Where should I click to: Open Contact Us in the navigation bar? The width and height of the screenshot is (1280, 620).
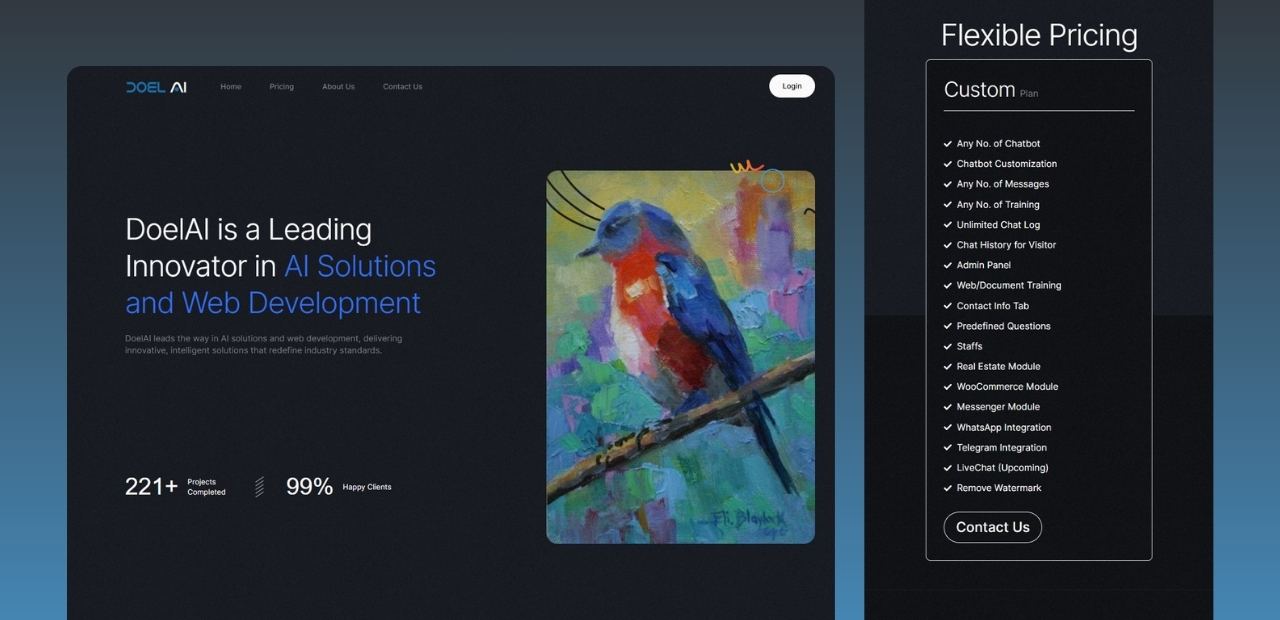403,87
